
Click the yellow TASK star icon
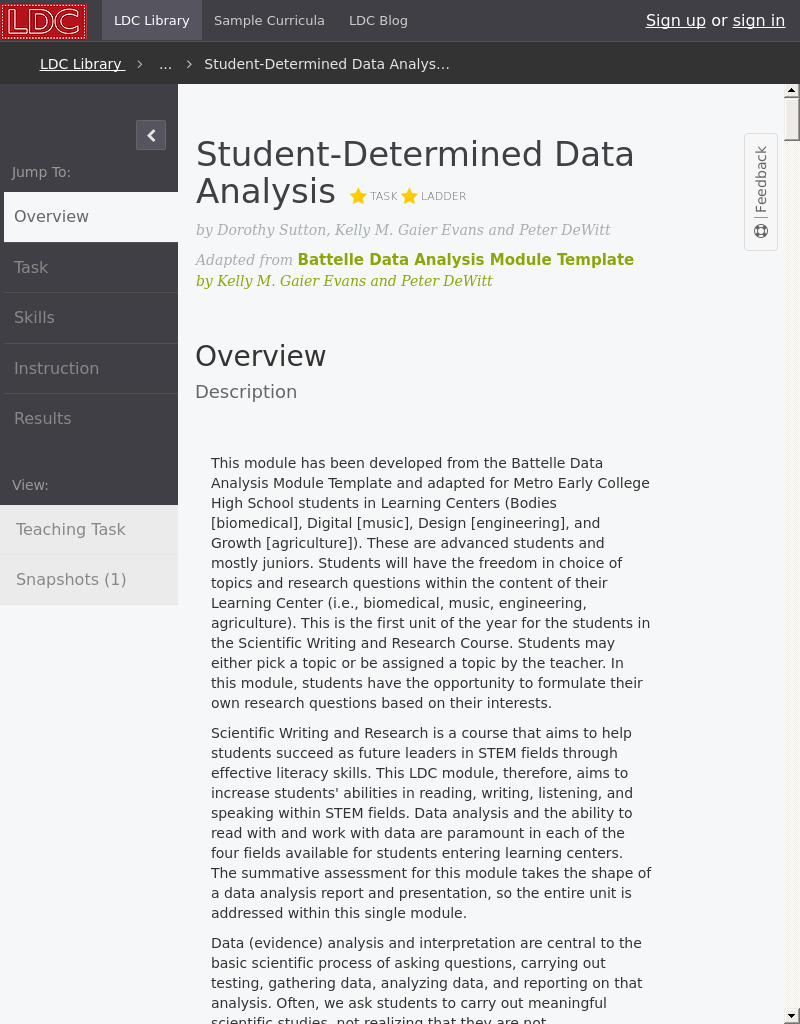(358, 196)
